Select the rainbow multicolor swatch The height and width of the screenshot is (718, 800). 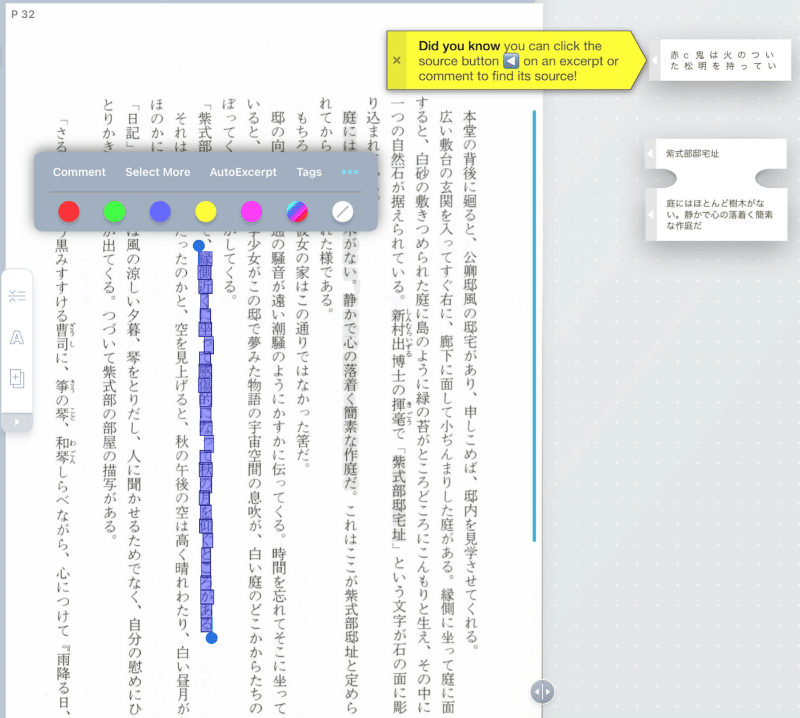(297, 211)
